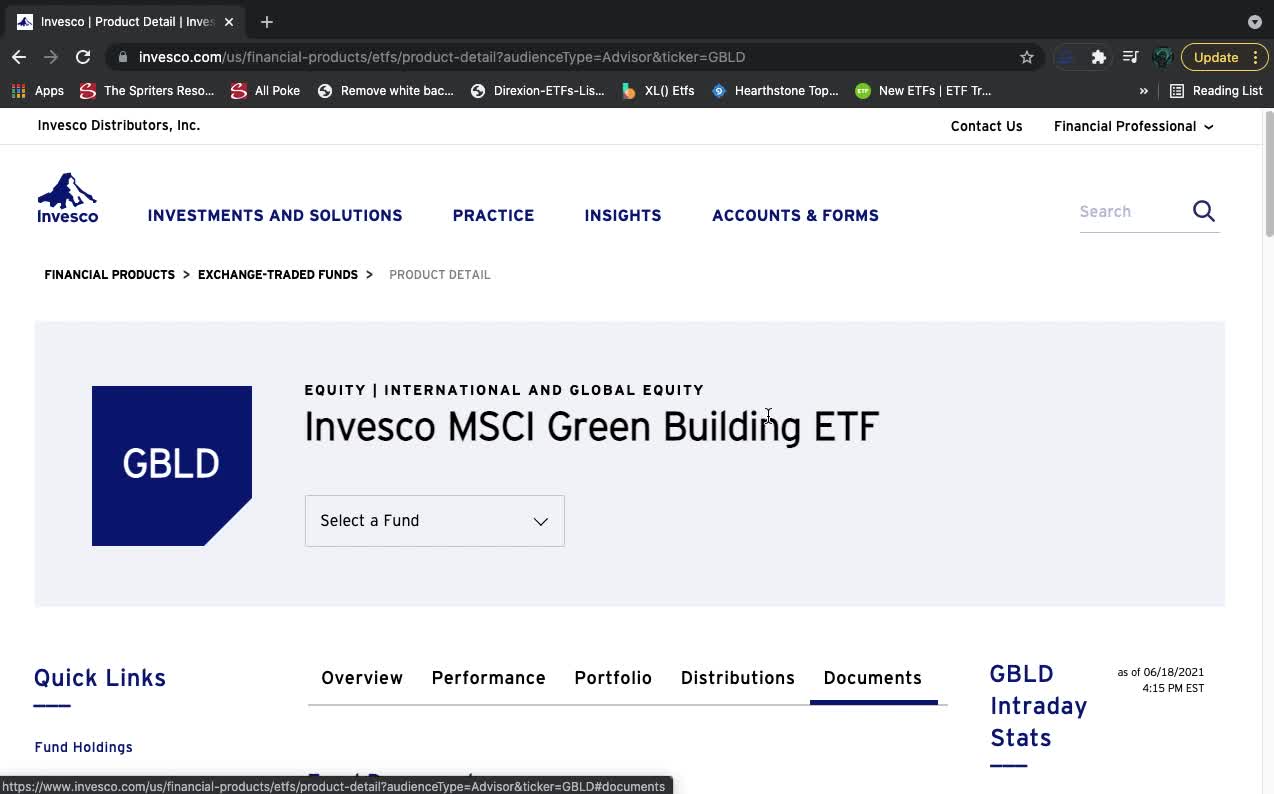Open the Hearthstone Top bookmark
Viewport: 1274px width, 794px height.
tap(775, 91)
